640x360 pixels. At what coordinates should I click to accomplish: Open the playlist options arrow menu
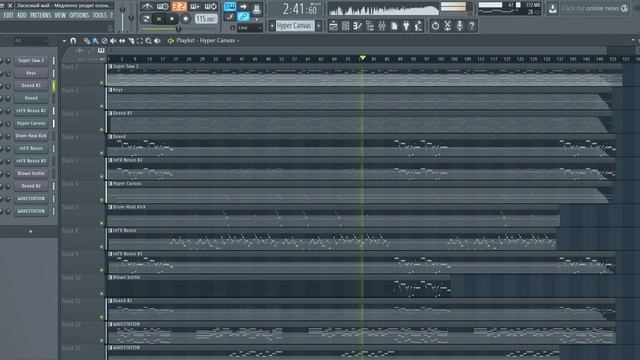[64, 41]
